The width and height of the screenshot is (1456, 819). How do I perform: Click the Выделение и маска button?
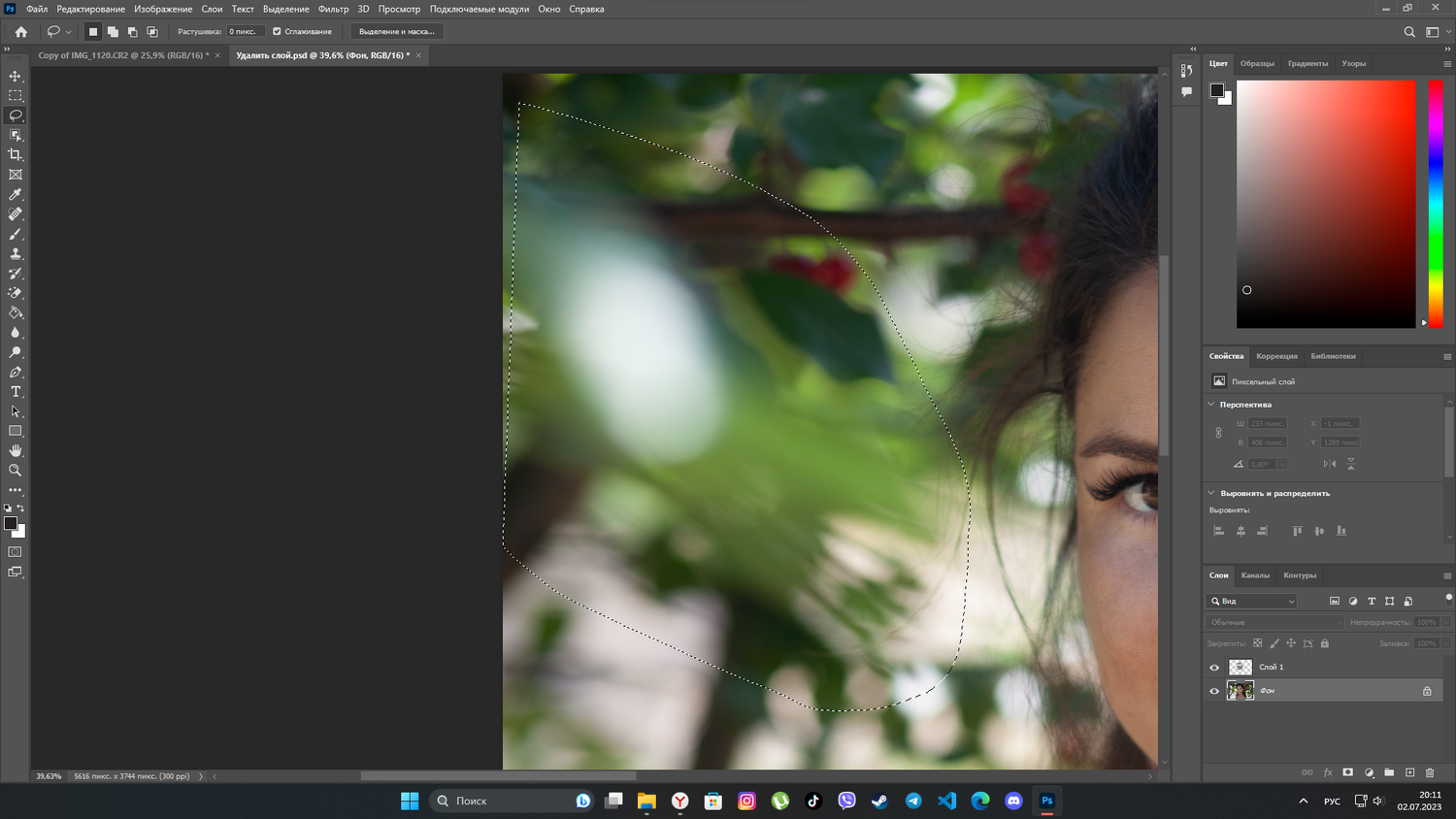tap(396, 31)
